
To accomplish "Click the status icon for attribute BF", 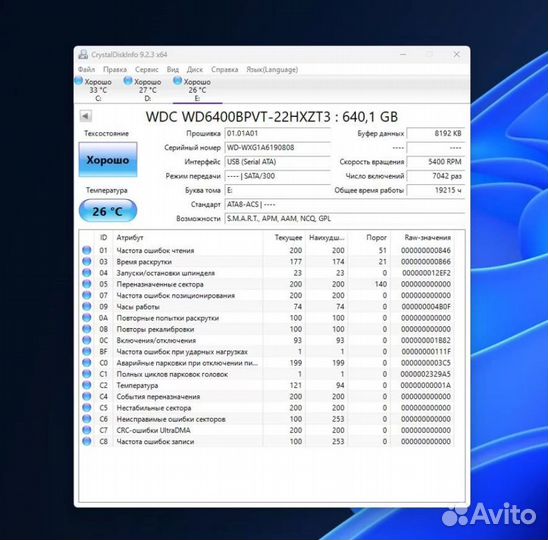I will pyautogui.click(x=87, y=351).
